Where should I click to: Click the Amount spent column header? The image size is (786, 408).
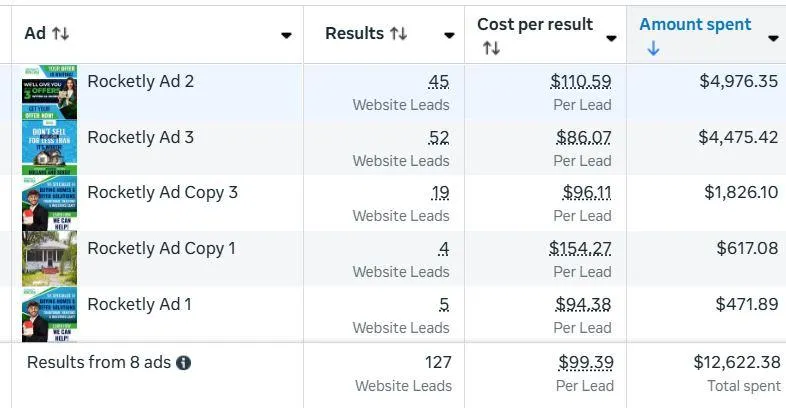coord(695,25)
